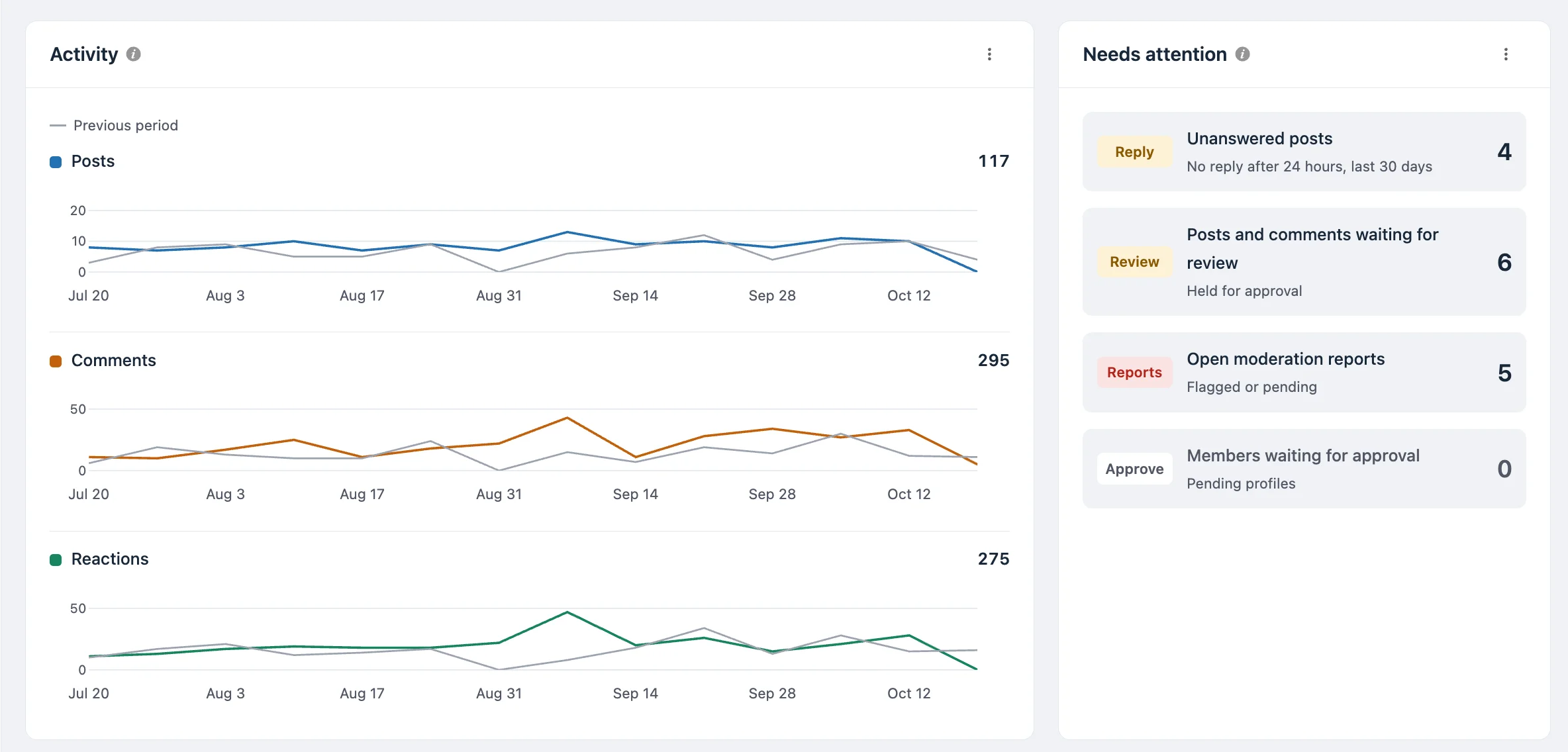
Task: Click the 'Pending profiles' subtitle
Action: coord(1241,483)
